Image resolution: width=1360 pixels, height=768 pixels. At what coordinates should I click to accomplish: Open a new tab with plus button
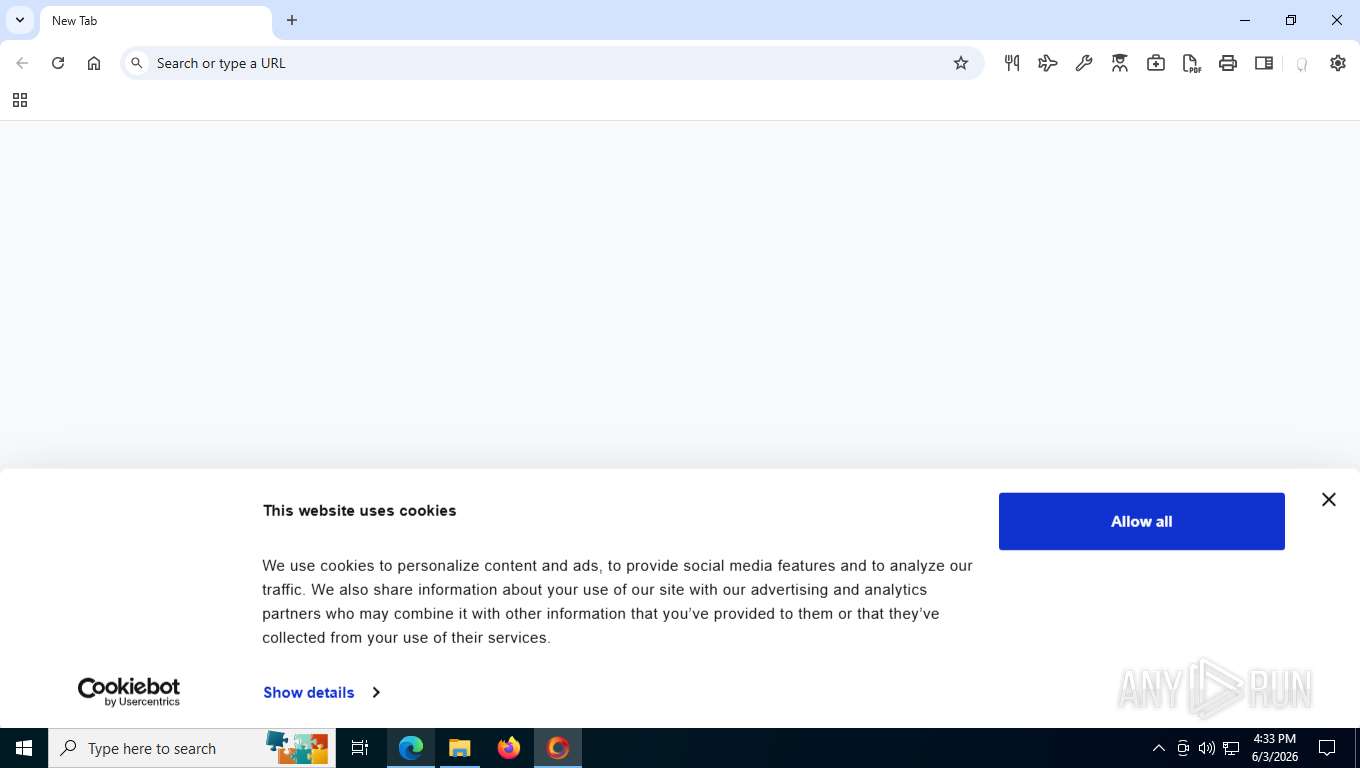[292, 20]
